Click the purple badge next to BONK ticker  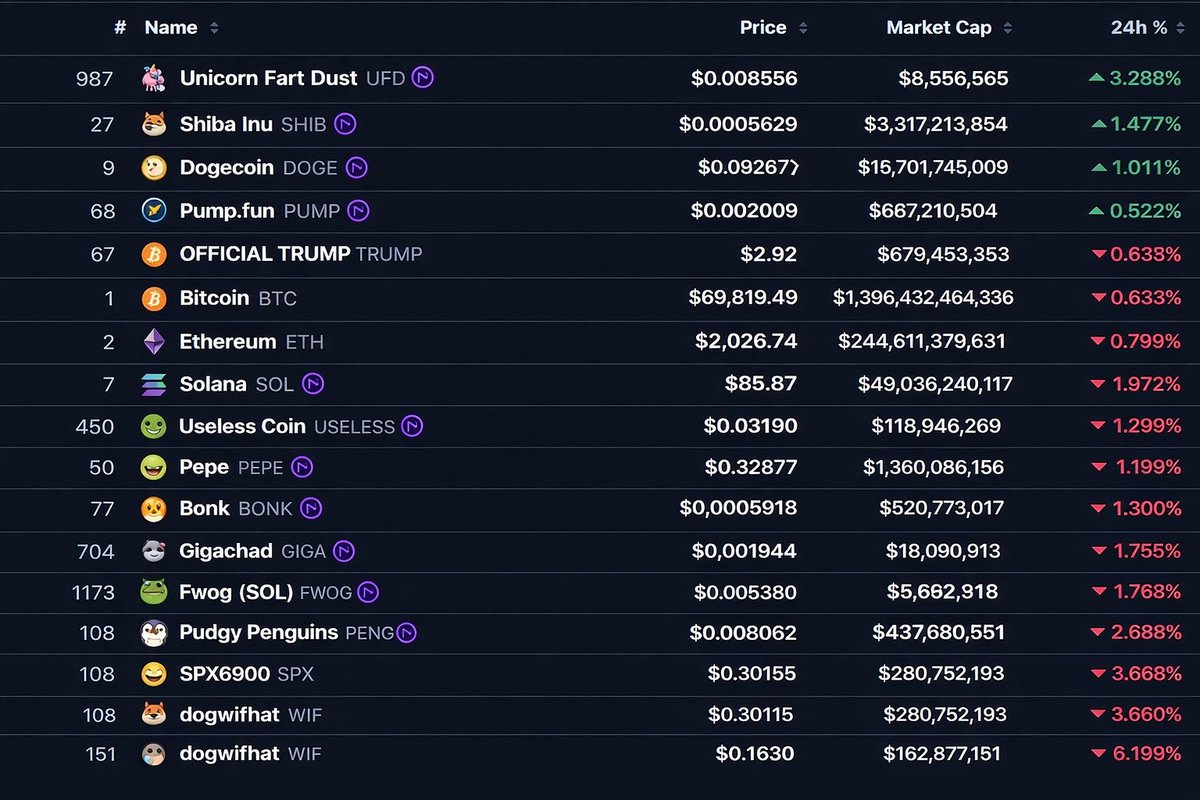[311, 509]
